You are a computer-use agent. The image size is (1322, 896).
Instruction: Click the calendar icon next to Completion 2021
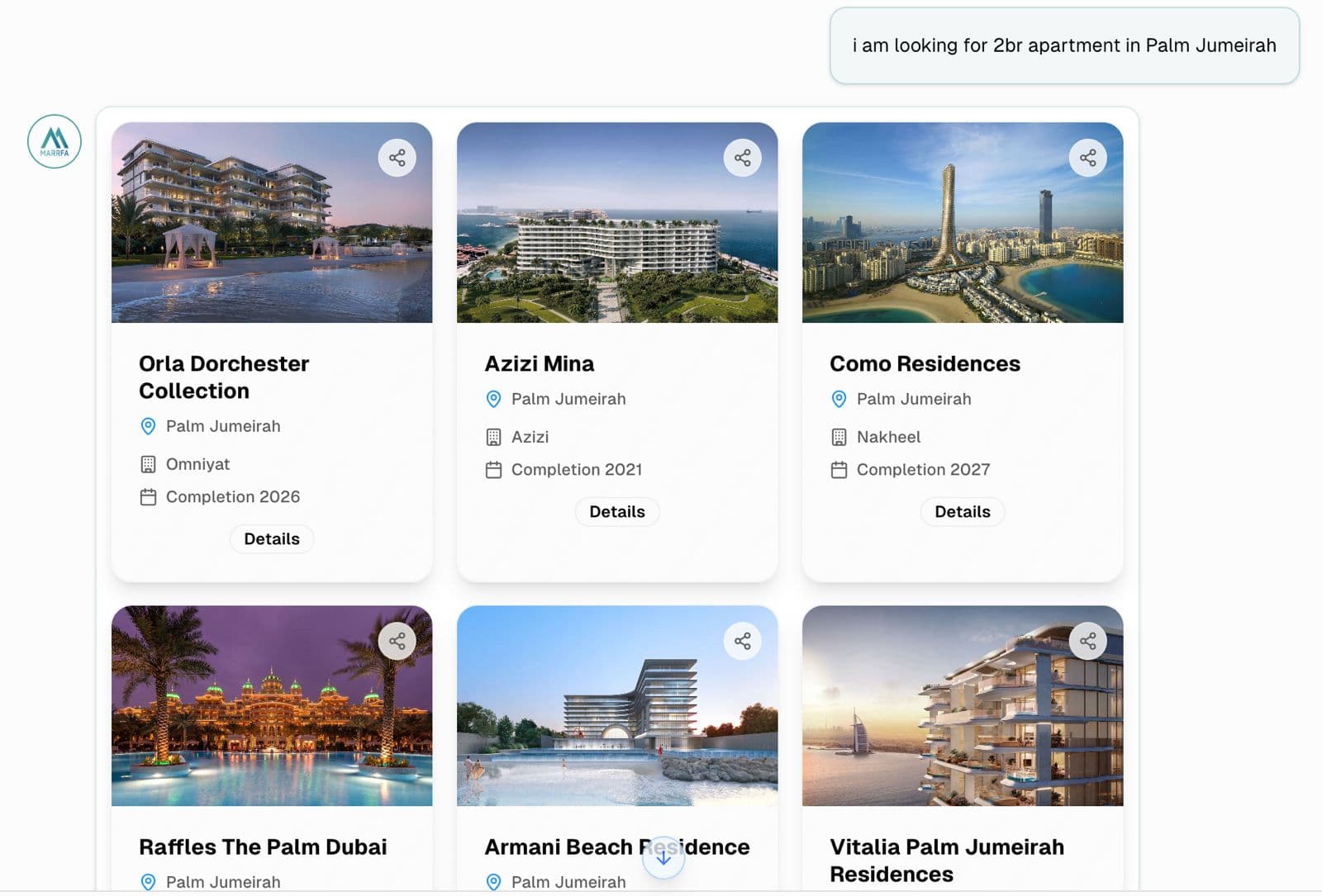tap(493, 469)
